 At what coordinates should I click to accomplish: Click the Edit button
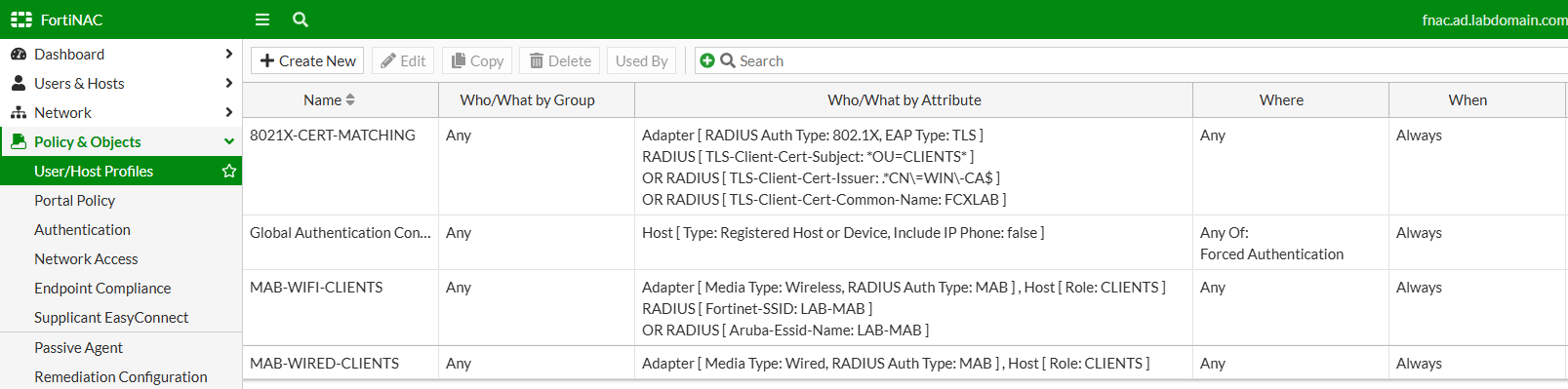click(x=403, y=60)
